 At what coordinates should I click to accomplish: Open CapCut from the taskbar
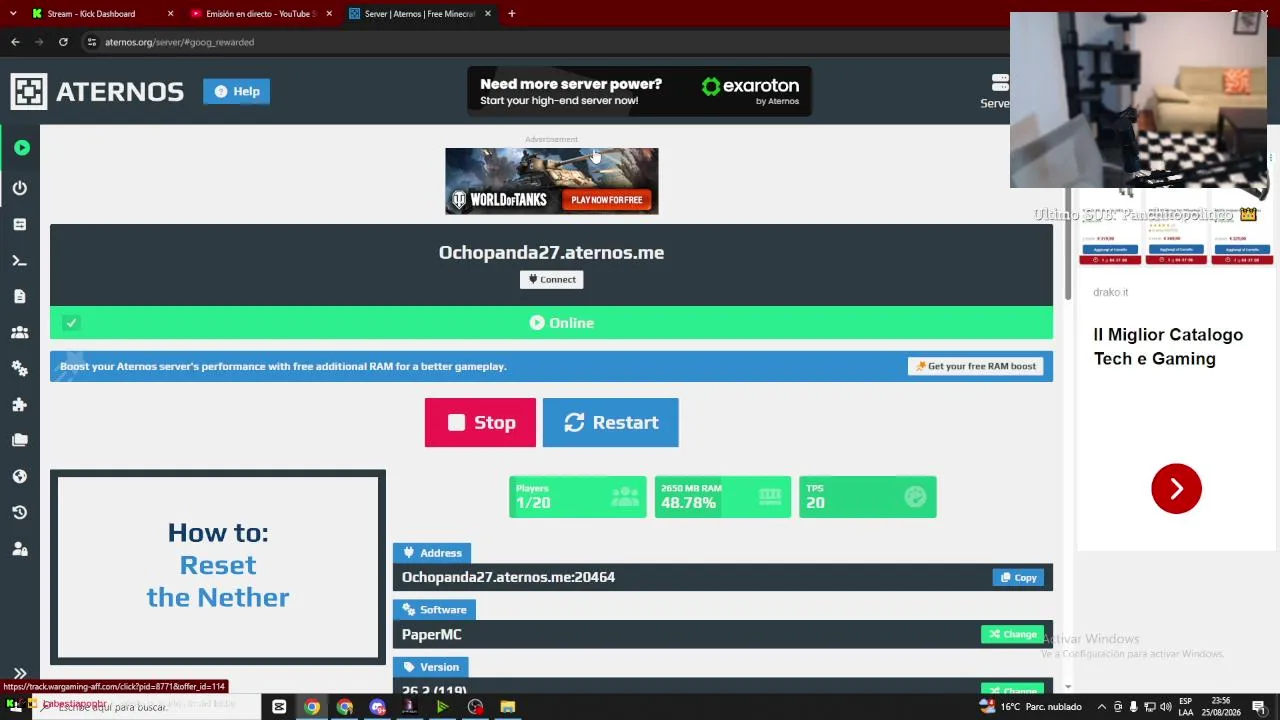coord(279,707)
